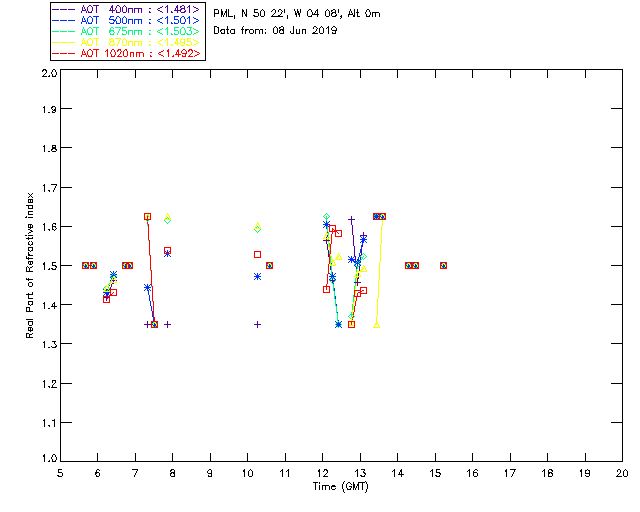Click the x-axis tick label 13
The height and width of the screenshot is (512, 640).
coord(360,473)
